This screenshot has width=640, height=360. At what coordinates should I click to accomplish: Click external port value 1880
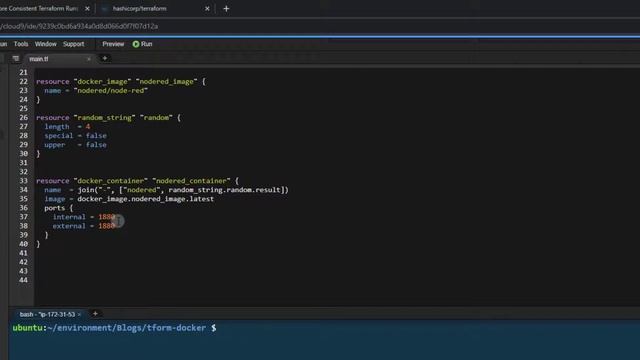click(107, 226)
